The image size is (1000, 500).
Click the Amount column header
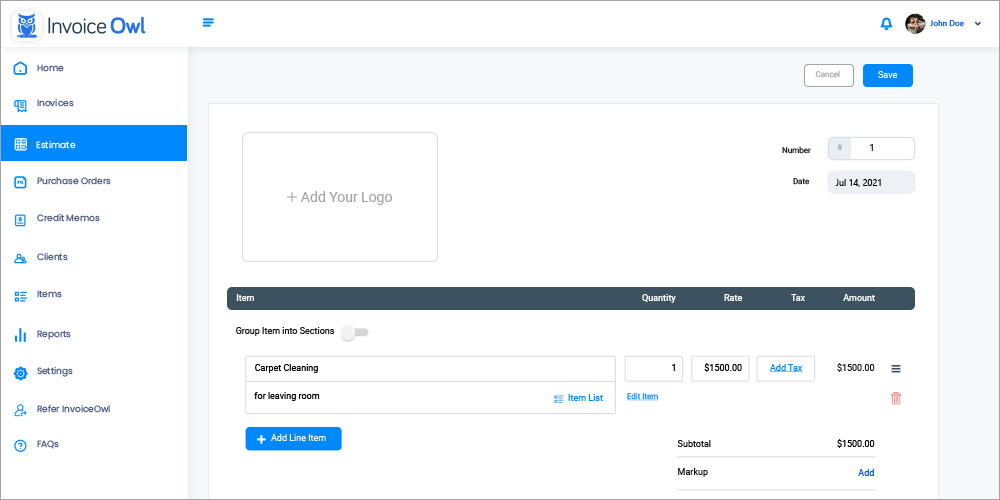tap(858, 298)
